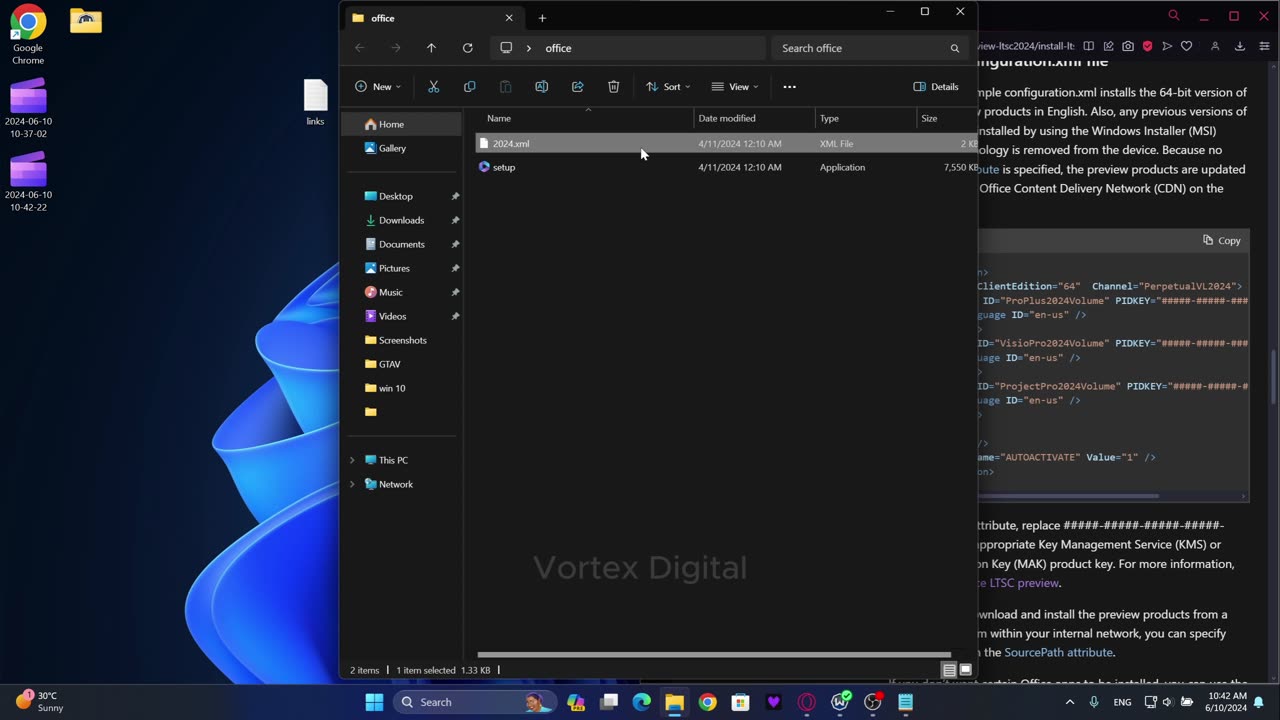Sort by Date modified column header

755,118
